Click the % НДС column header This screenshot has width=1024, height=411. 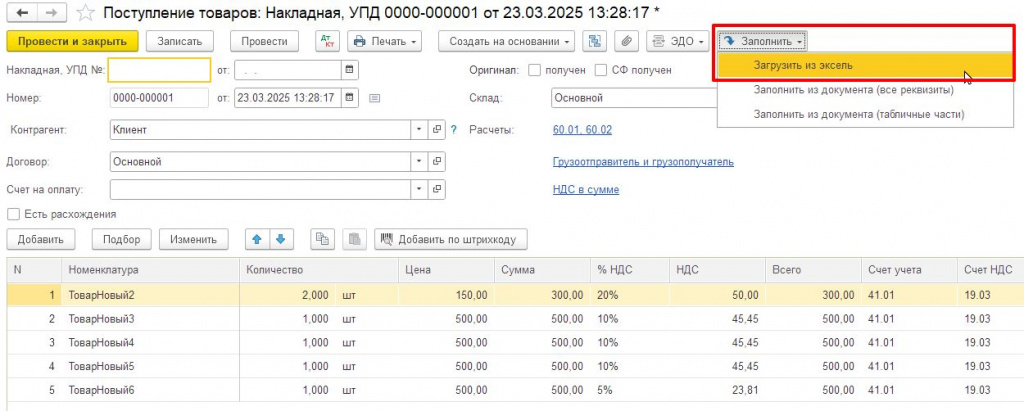(x=630, y=270)
